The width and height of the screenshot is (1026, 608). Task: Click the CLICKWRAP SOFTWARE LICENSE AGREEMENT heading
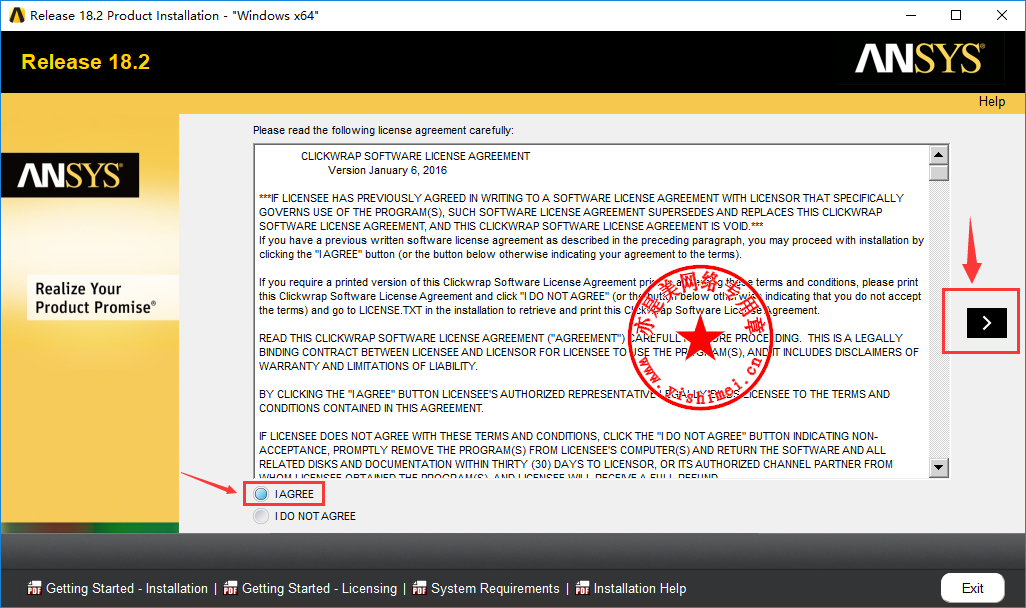pos(416,156)
